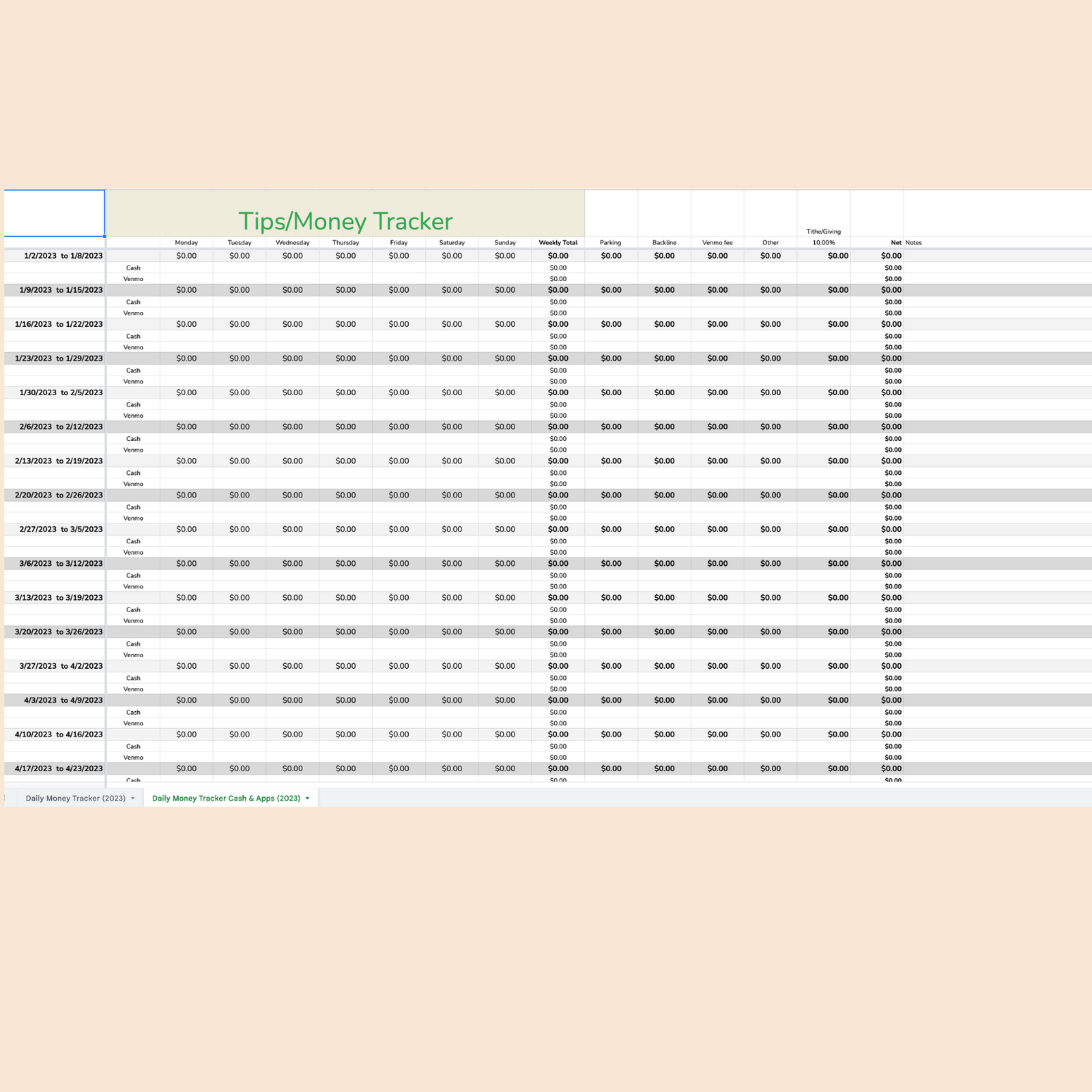Select the empty highlighted top-left cell

point(55,213)
